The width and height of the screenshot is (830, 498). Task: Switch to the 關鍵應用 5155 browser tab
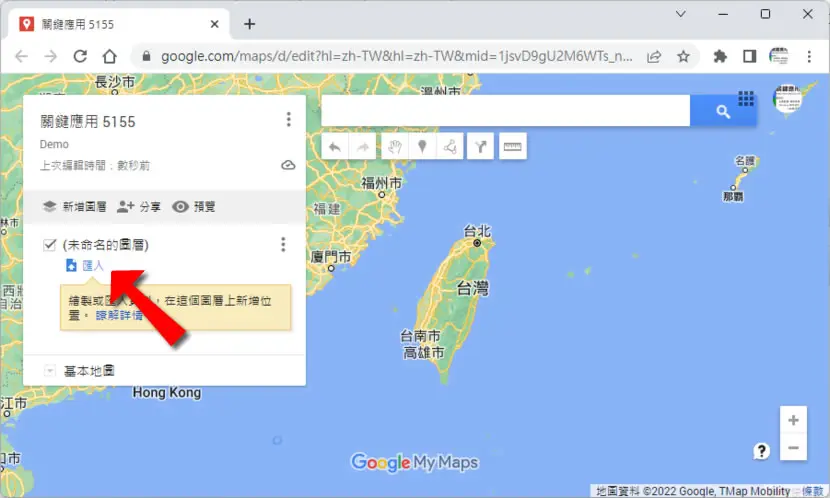coord(119,24)
